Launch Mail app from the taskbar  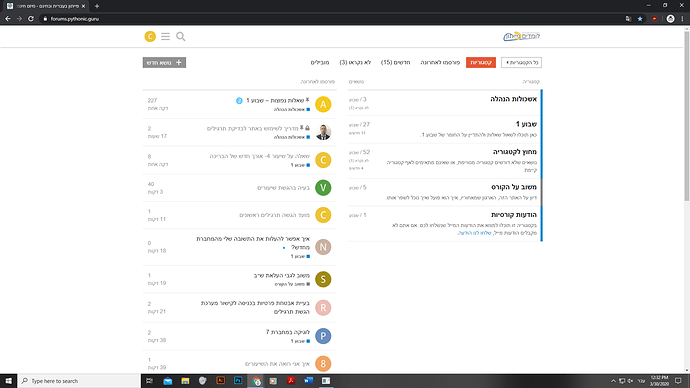(168, 381)
